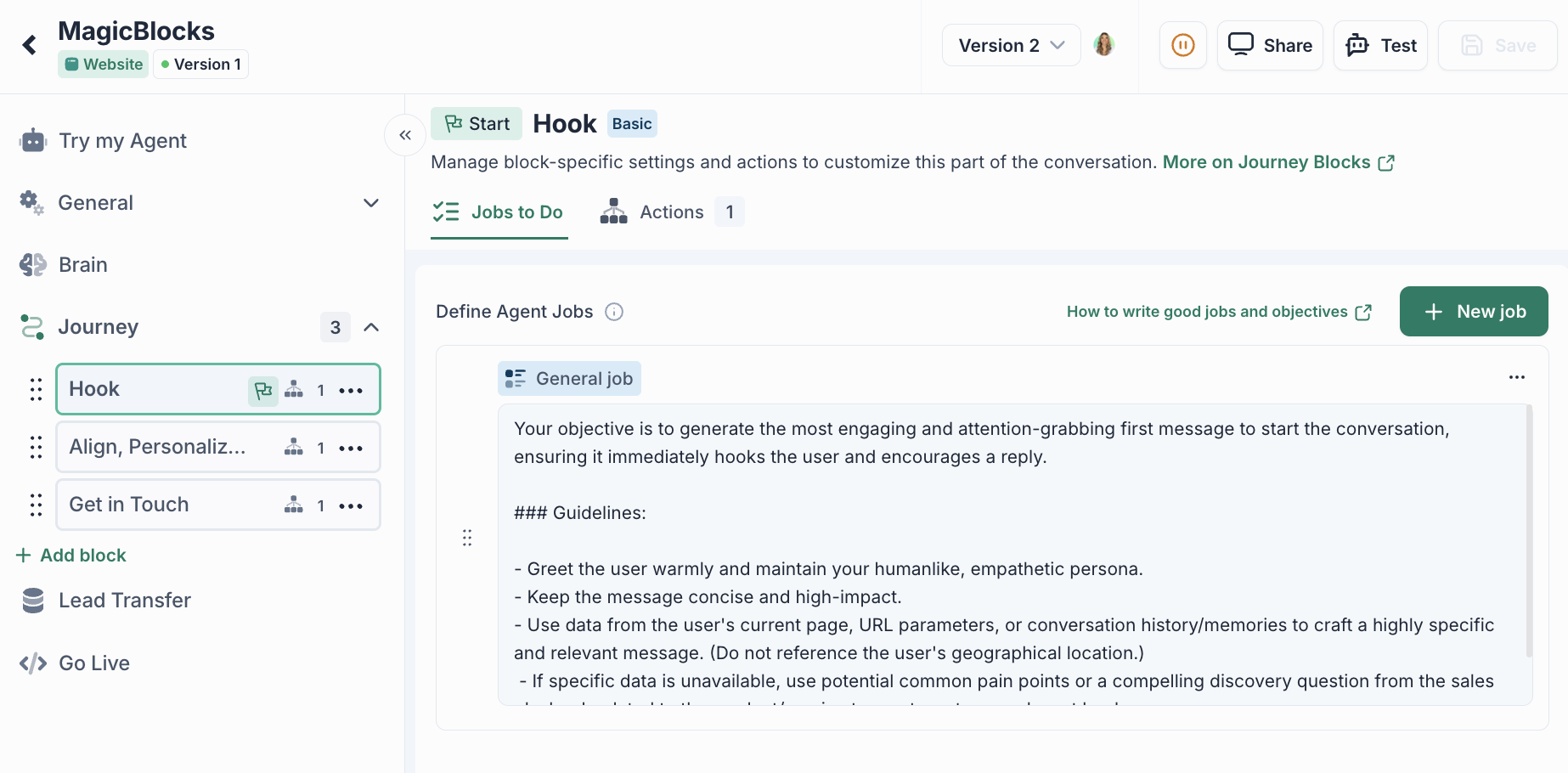Switch to the Actions tab
The height and width of the screenshot is (773, 1568).
click(671, 212)
